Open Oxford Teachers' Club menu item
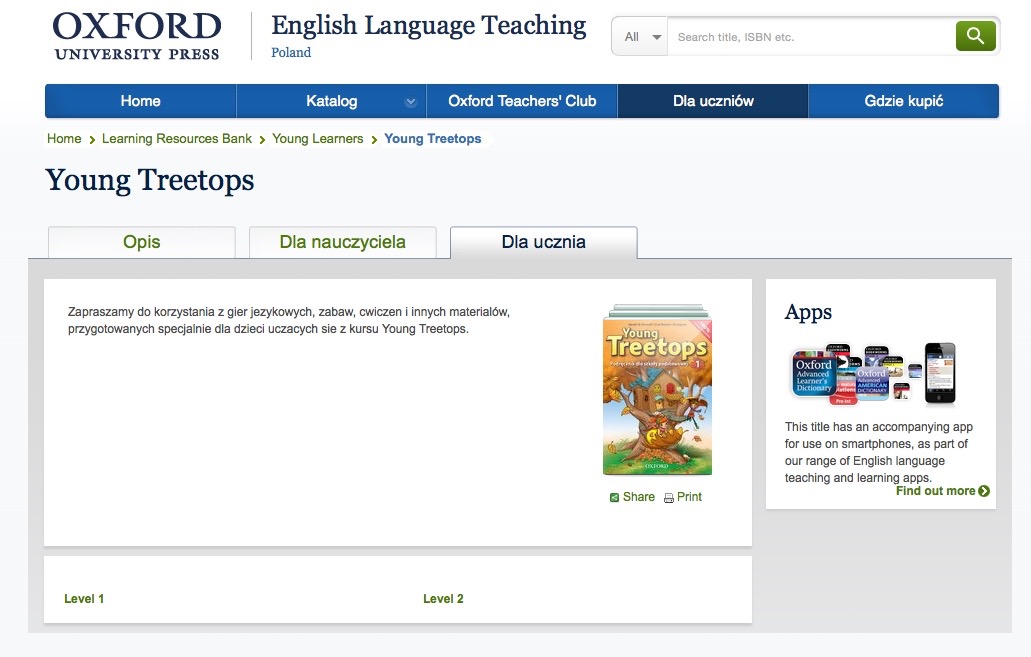Screen dimensions: 1031x657 tap(522, 101)
